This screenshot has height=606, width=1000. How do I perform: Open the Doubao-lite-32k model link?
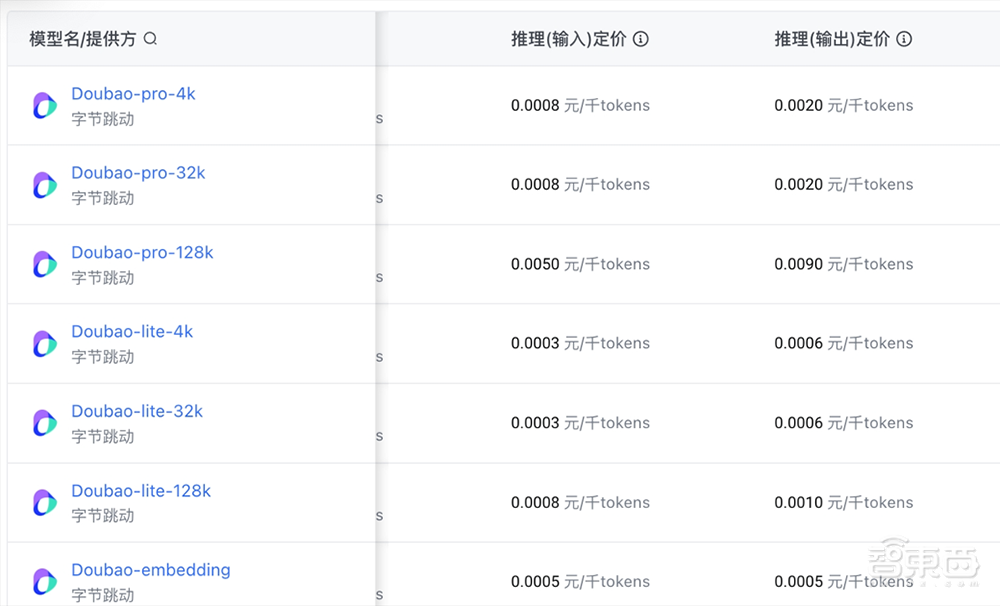click(137, 411)
